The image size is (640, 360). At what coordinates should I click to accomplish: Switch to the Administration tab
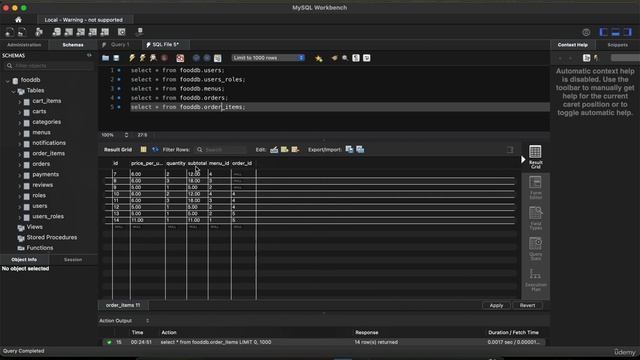(24, 45)
